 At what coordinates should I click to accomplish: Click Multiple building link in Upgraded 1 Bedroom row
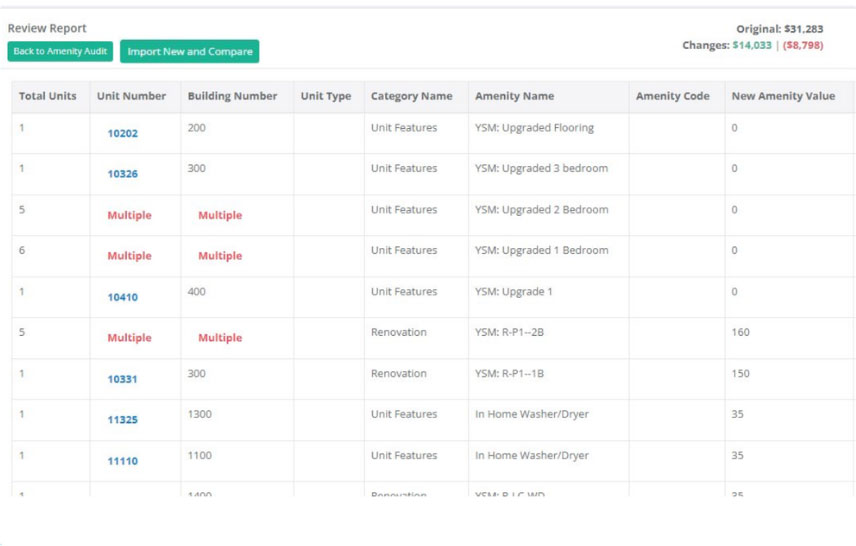(220, 256)
